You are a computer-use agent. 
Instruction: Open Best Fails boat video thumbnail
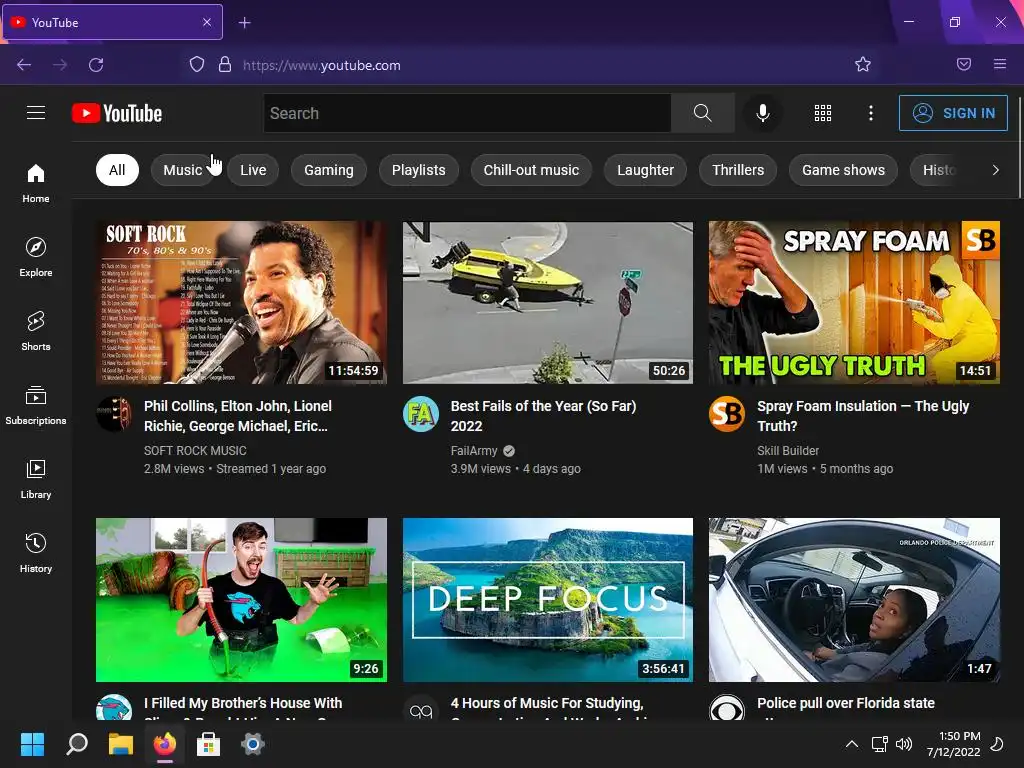(x=547, y=302)
